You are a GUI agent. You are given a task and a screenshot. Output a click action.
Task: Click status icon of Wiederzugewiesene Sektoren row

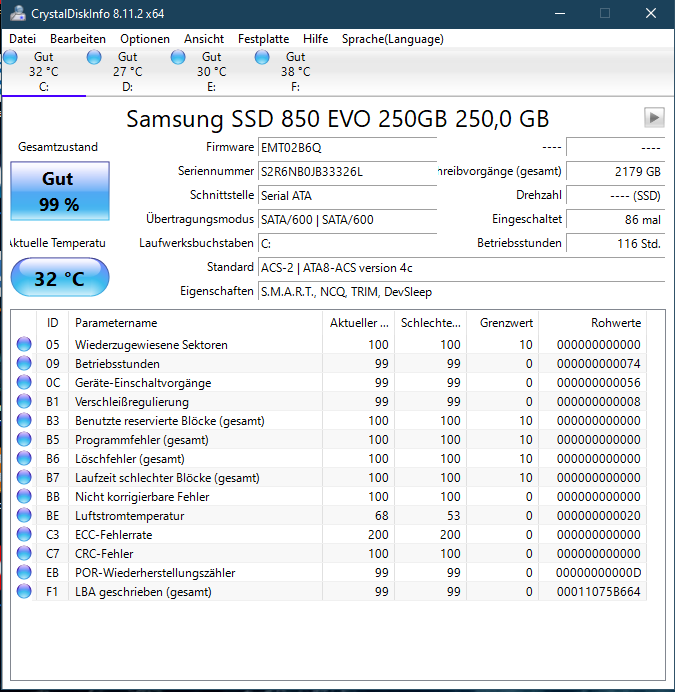[x=24, y=344]
